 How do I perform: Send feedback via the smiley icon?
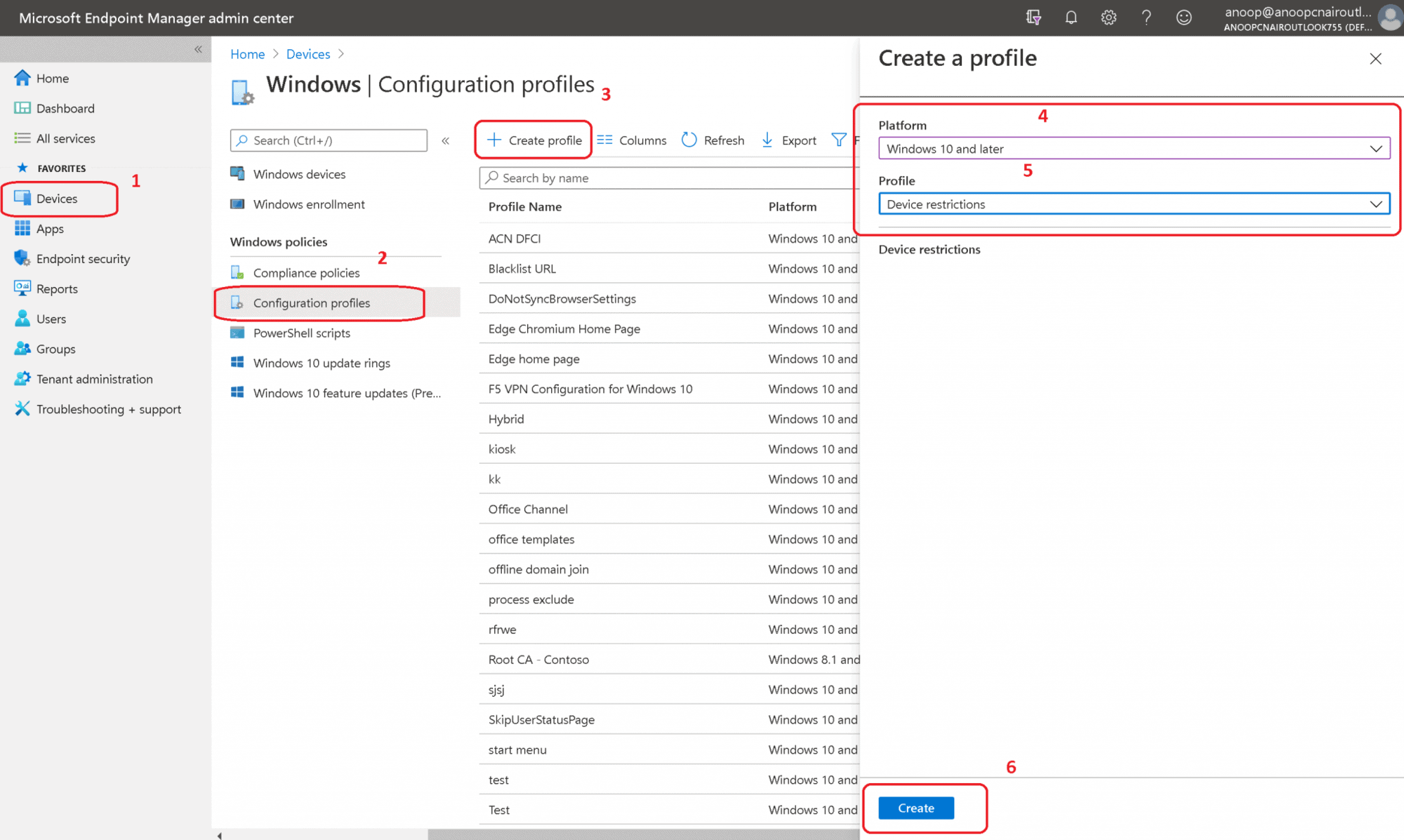tap(1184, 18)
